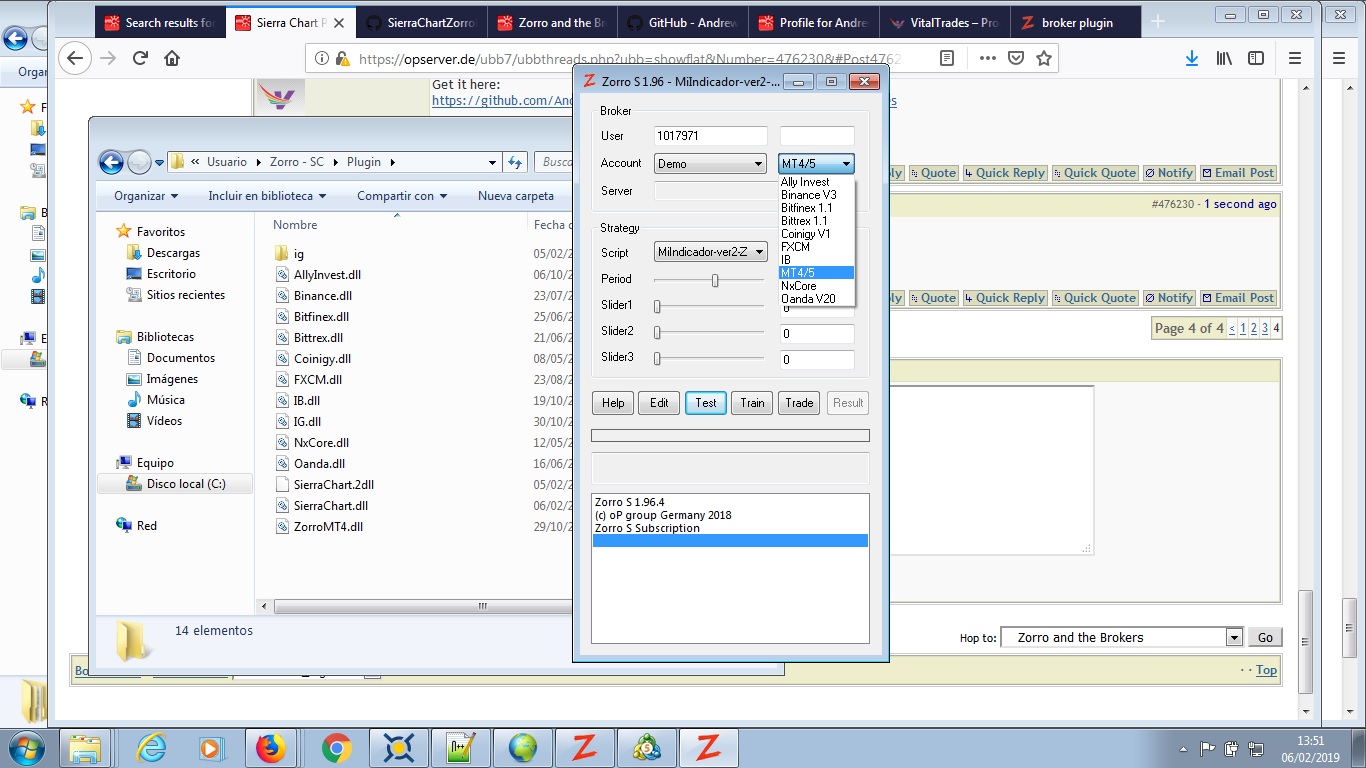Follow the Top link on the forum page

tap(1266, 670)
